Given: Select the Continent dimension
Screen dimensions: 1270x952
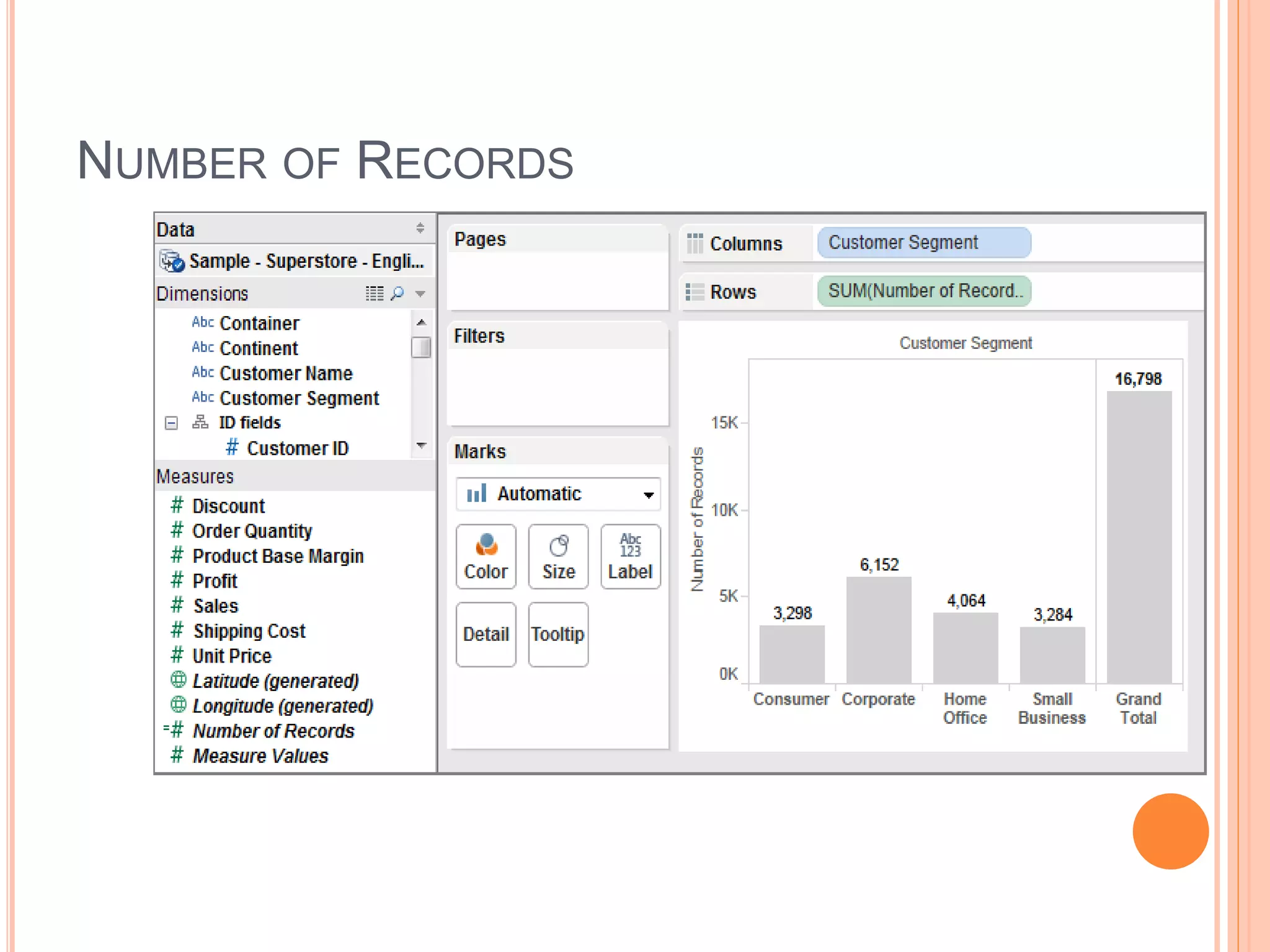Looking at the screenshot, I should (259, 348).
